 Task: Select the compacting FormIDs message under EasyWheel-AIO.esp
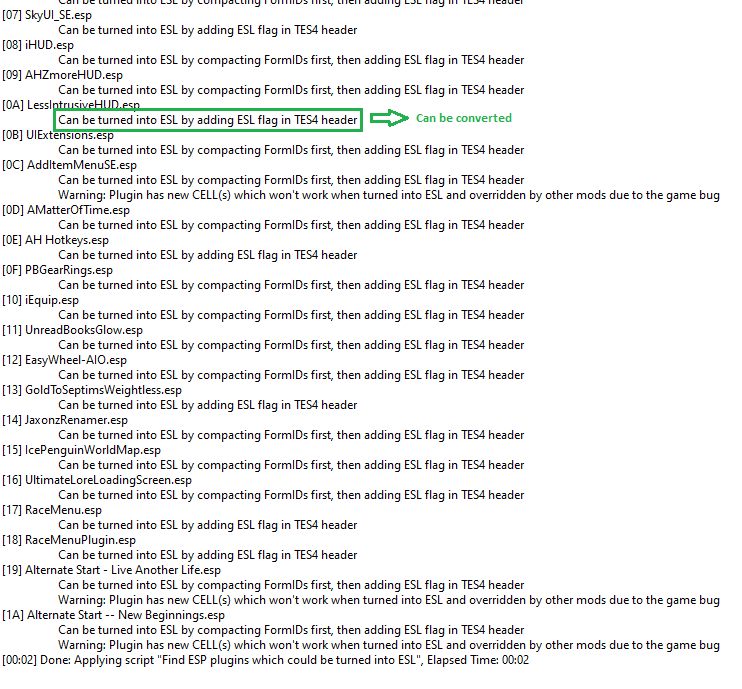[291, 375]
